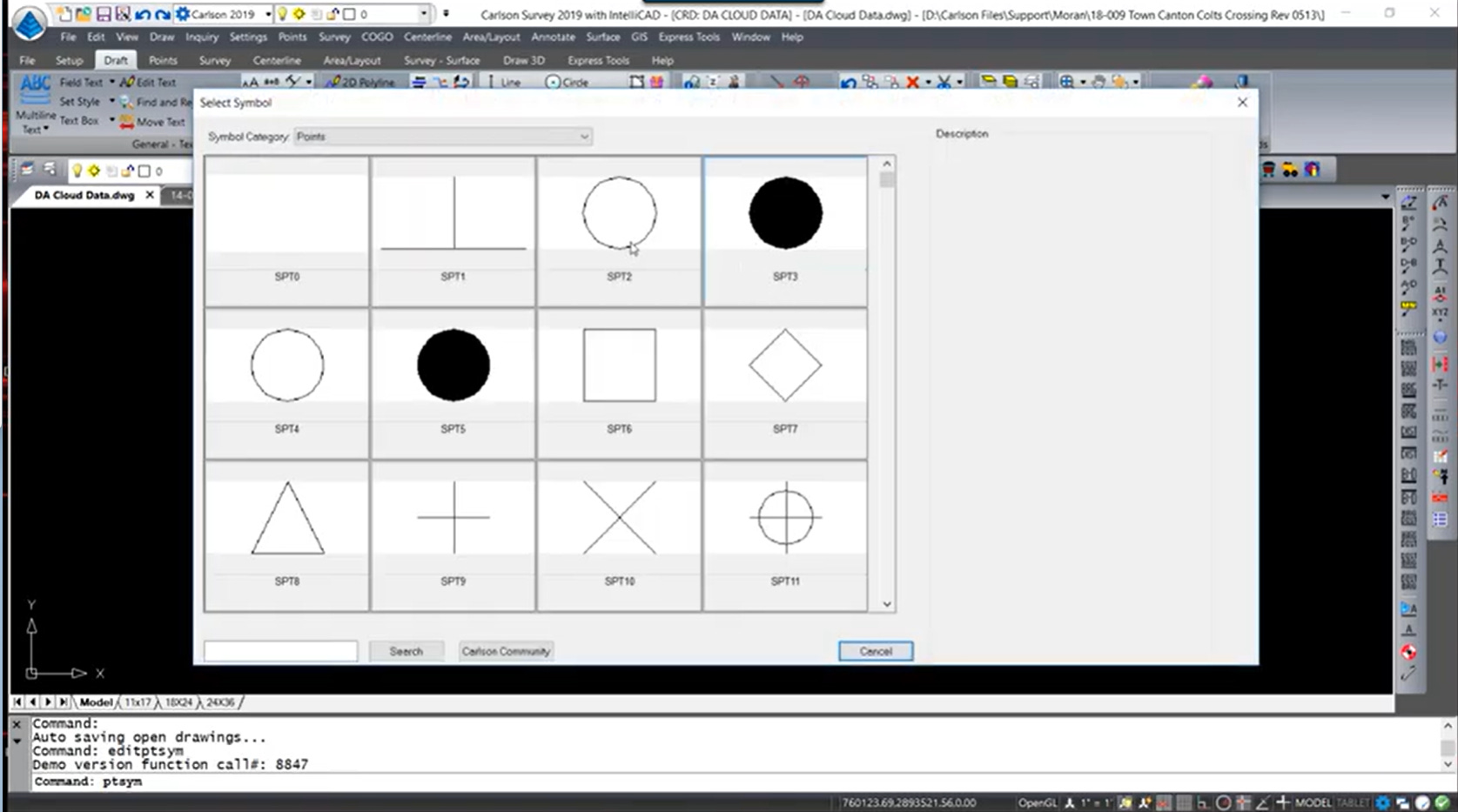
Task: Select the SPT7 diamond symbol
Action: coord(785,383)
